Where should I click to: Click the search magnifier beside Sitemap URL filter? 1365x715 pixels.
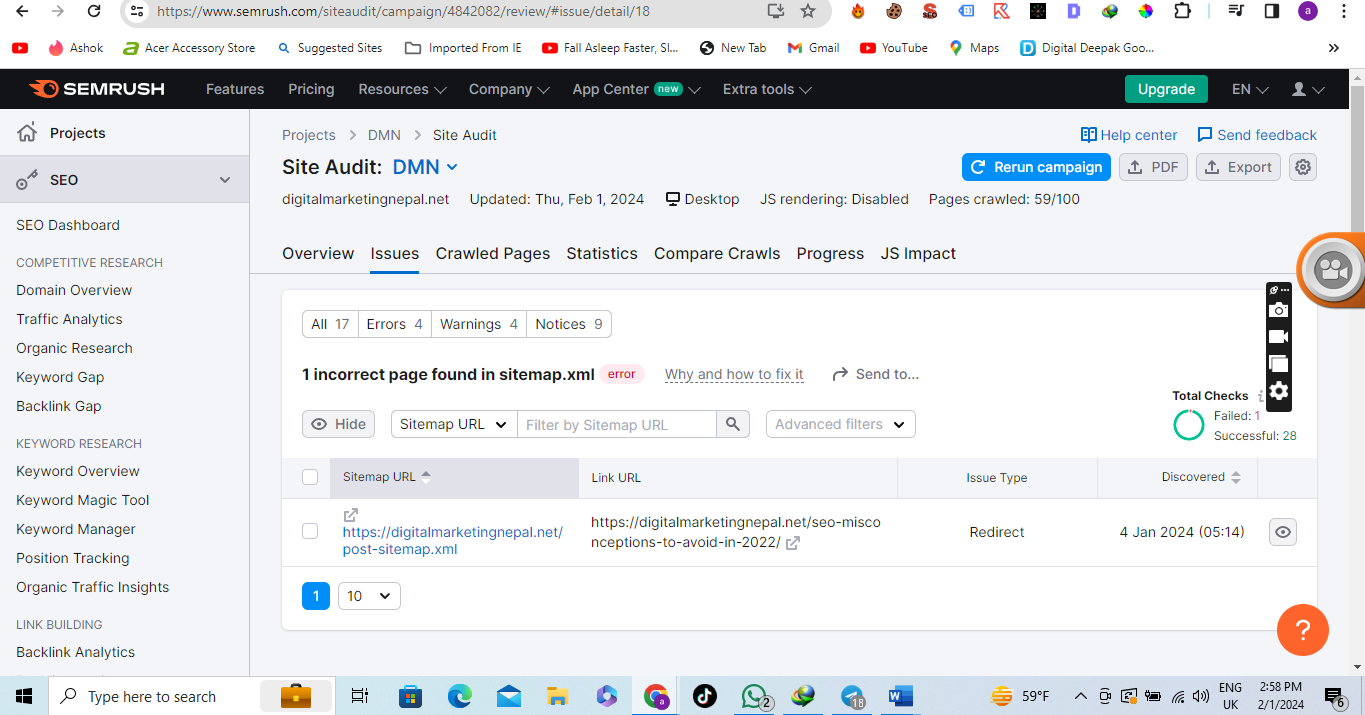tap(733, 424)
